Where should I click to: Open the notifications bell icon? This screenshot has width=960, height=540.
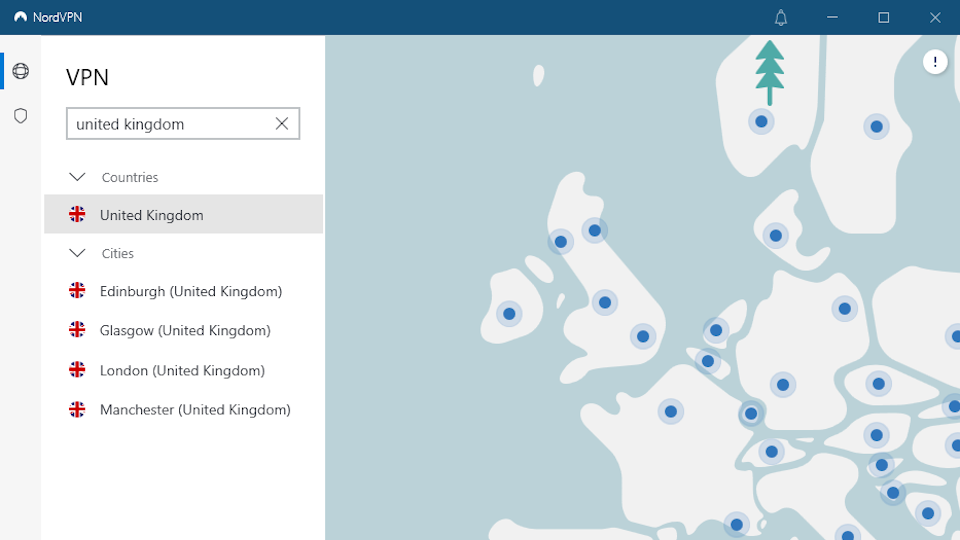(x=781, y=18)
